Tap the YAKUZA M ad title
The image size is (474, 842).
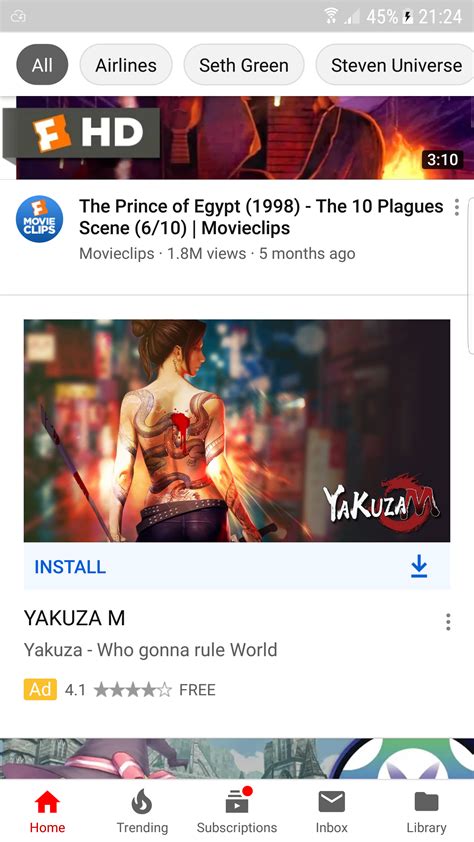[x=74, y=618]
